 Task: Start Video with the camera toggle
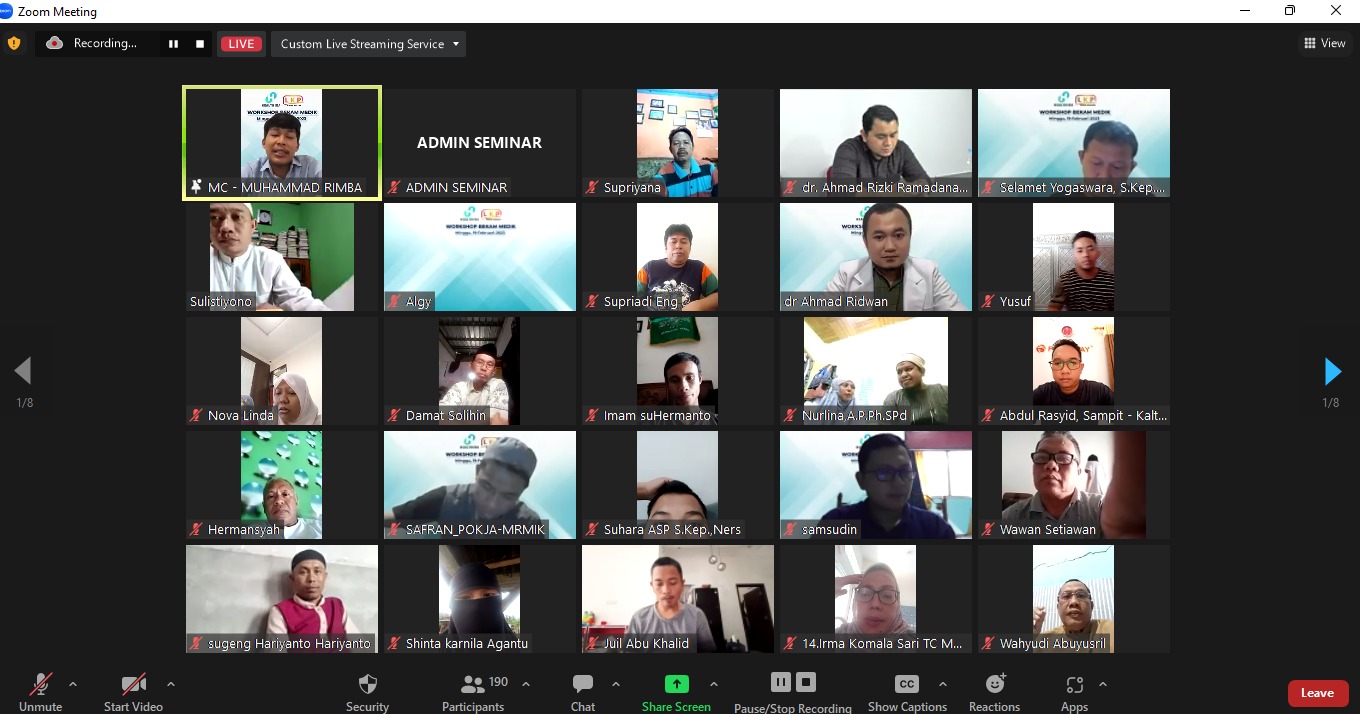point(133,685)
